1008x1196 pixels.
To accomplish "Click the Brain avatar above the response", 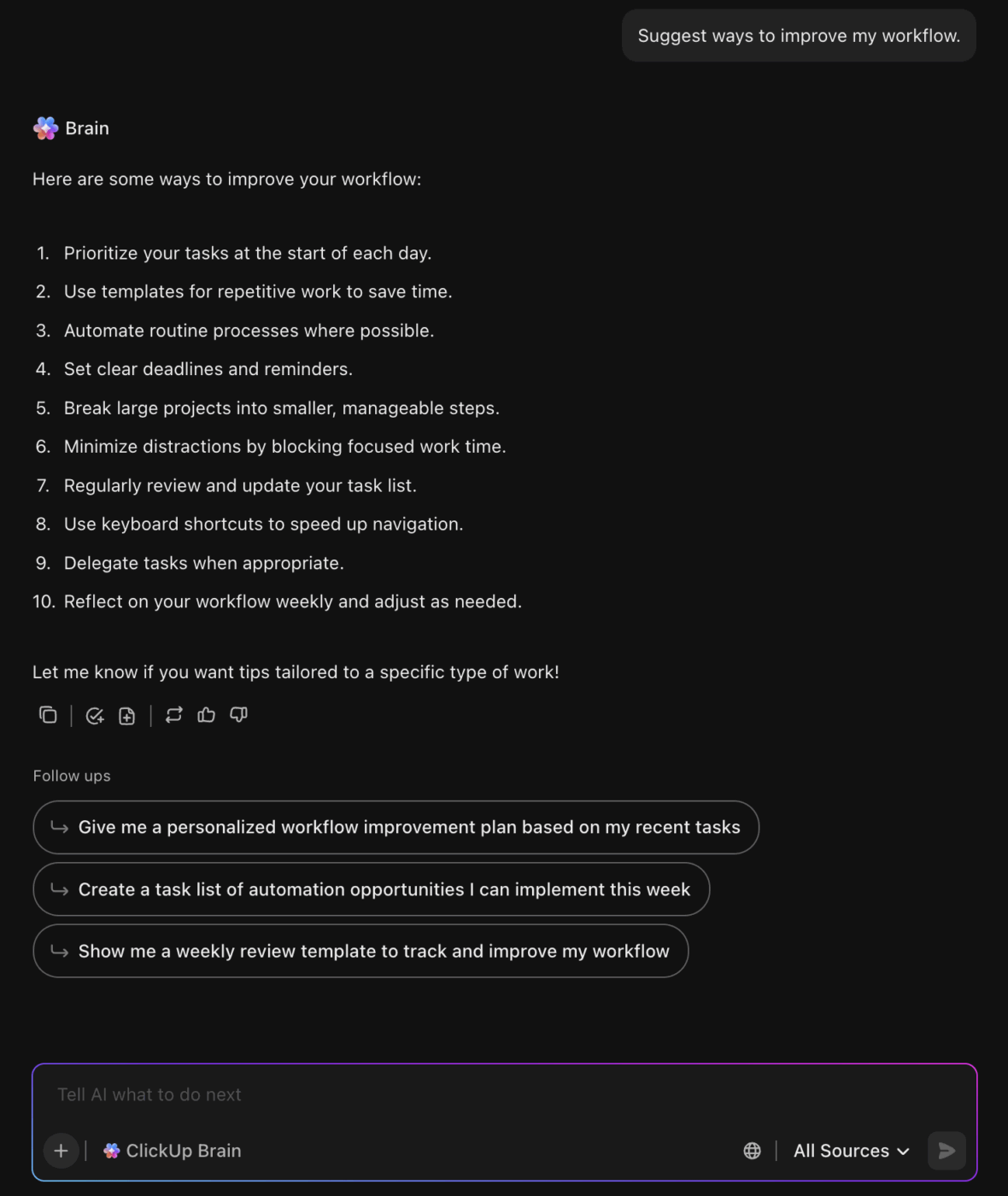I will [44, 127].
